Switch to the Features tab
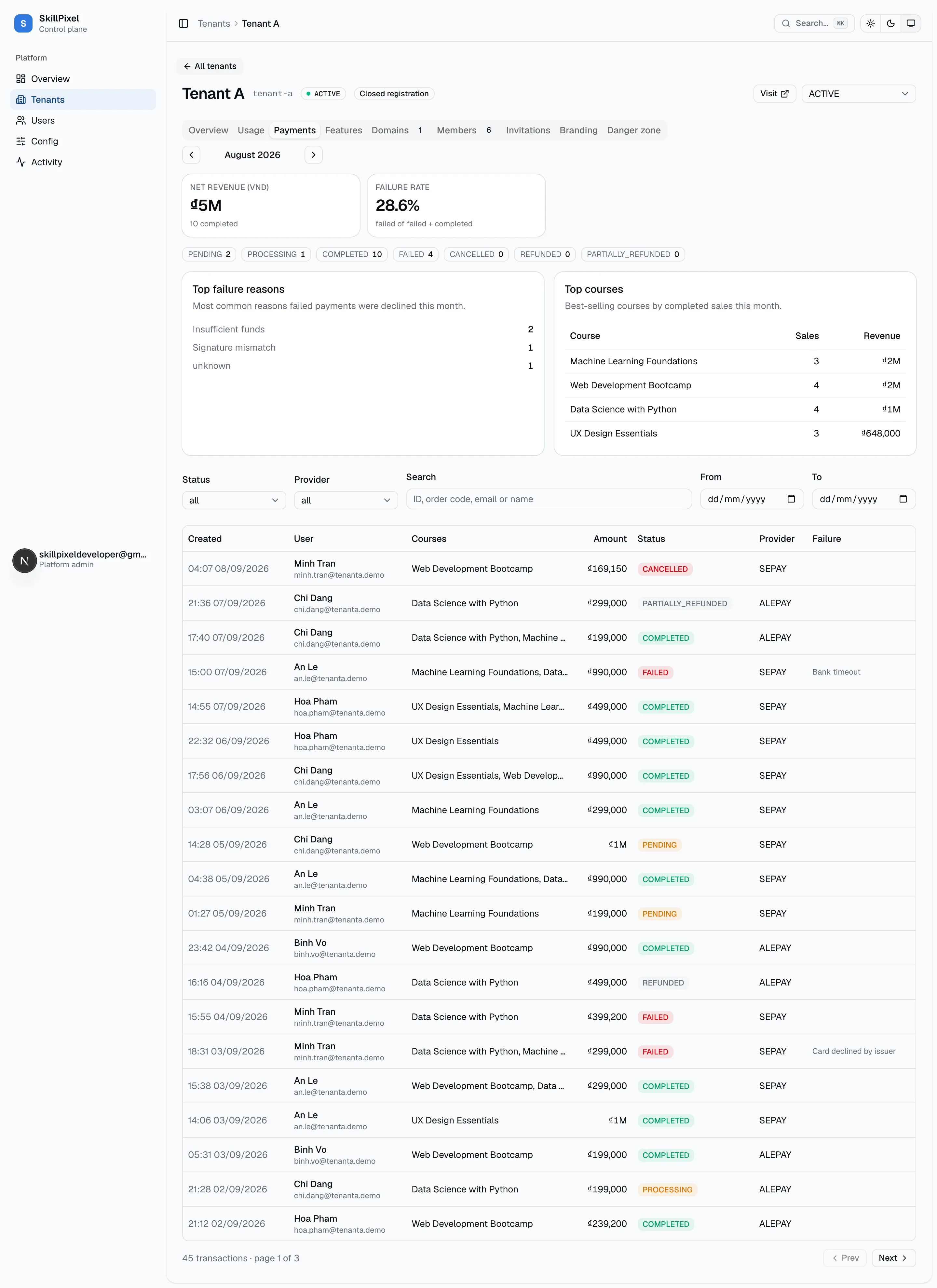 (343, 131)
